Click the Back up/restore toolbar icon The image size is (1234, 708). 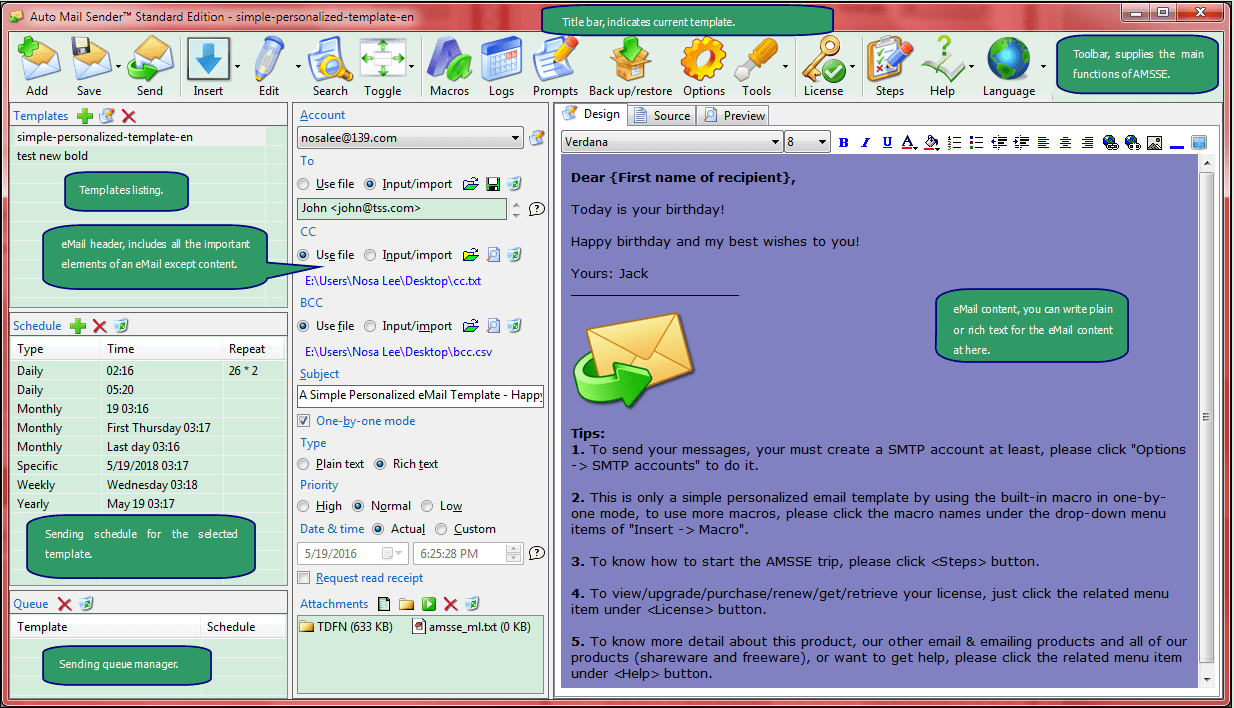[x=630, y=66]
